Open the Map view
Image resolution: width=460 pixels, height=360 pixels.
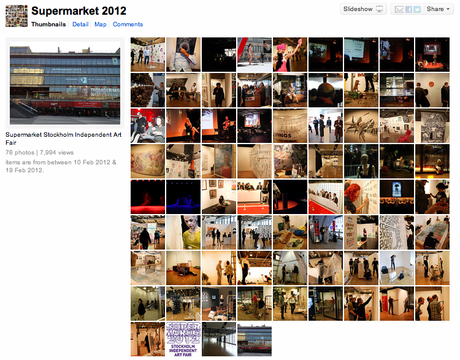pos(100,24)
